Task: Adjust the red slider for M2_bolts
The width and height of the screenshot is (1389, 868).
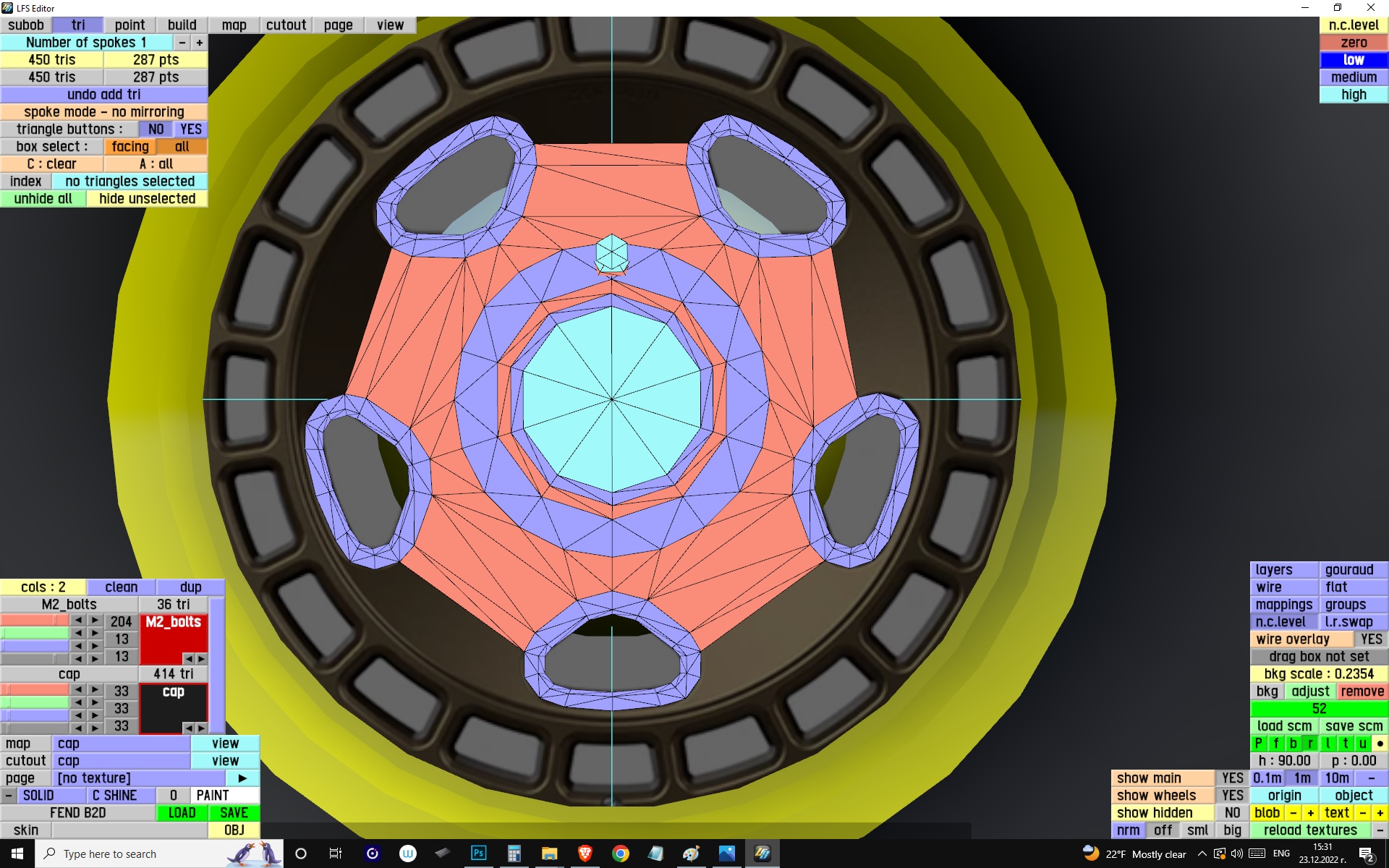Action: point(34,621)
